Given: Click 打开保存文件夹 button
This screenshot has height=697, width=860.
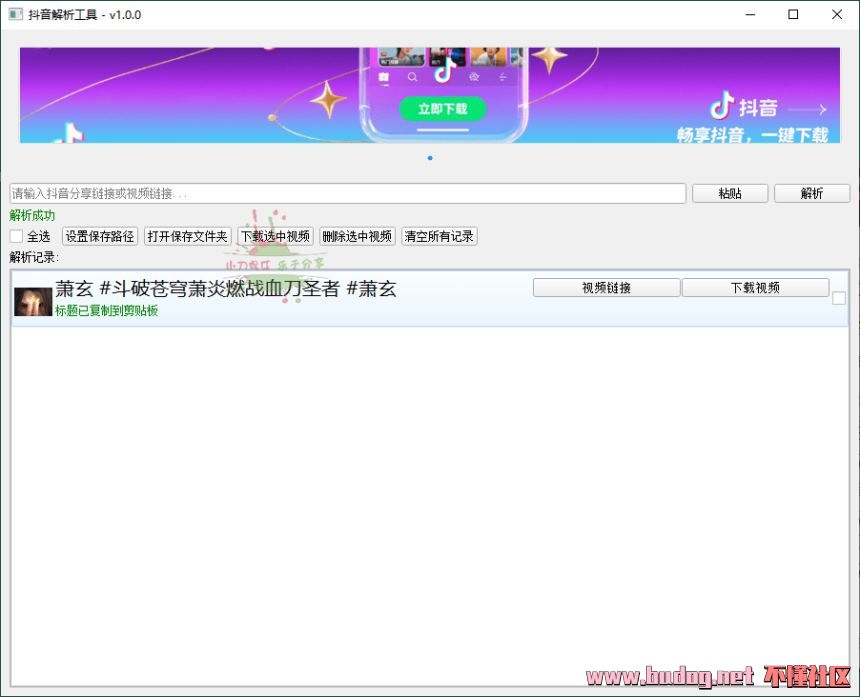Looking at the screenshot, I should pyautogui.click(x=188, y=236).
